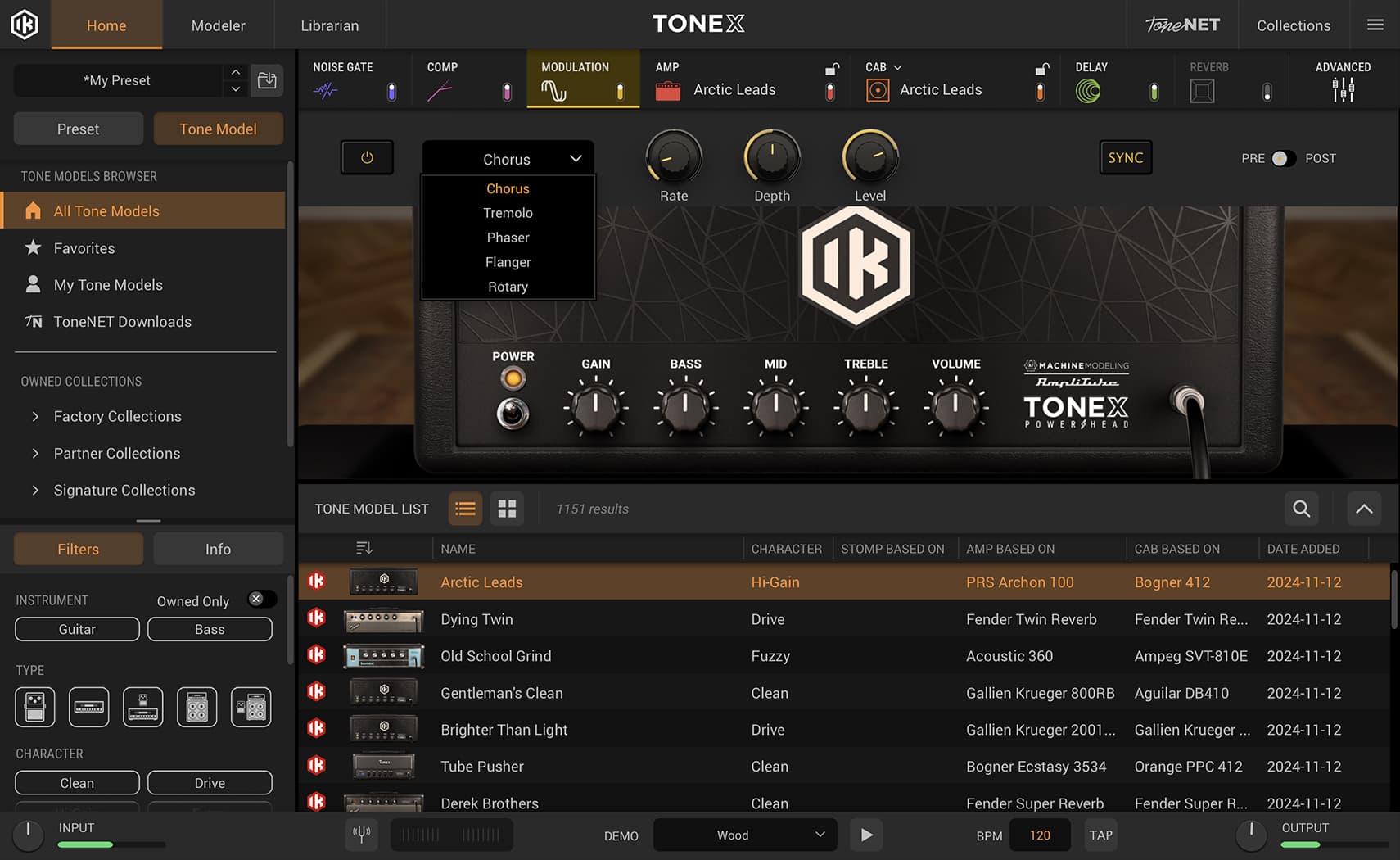Select Phaser from the modulation dropdown

[508, 238]
